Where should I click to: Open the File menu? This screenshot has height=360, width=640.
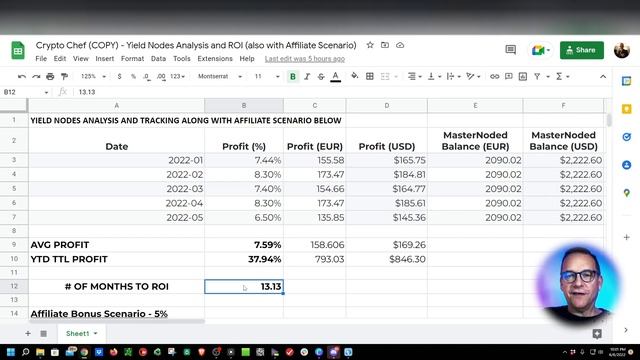[x=41, y=59]
